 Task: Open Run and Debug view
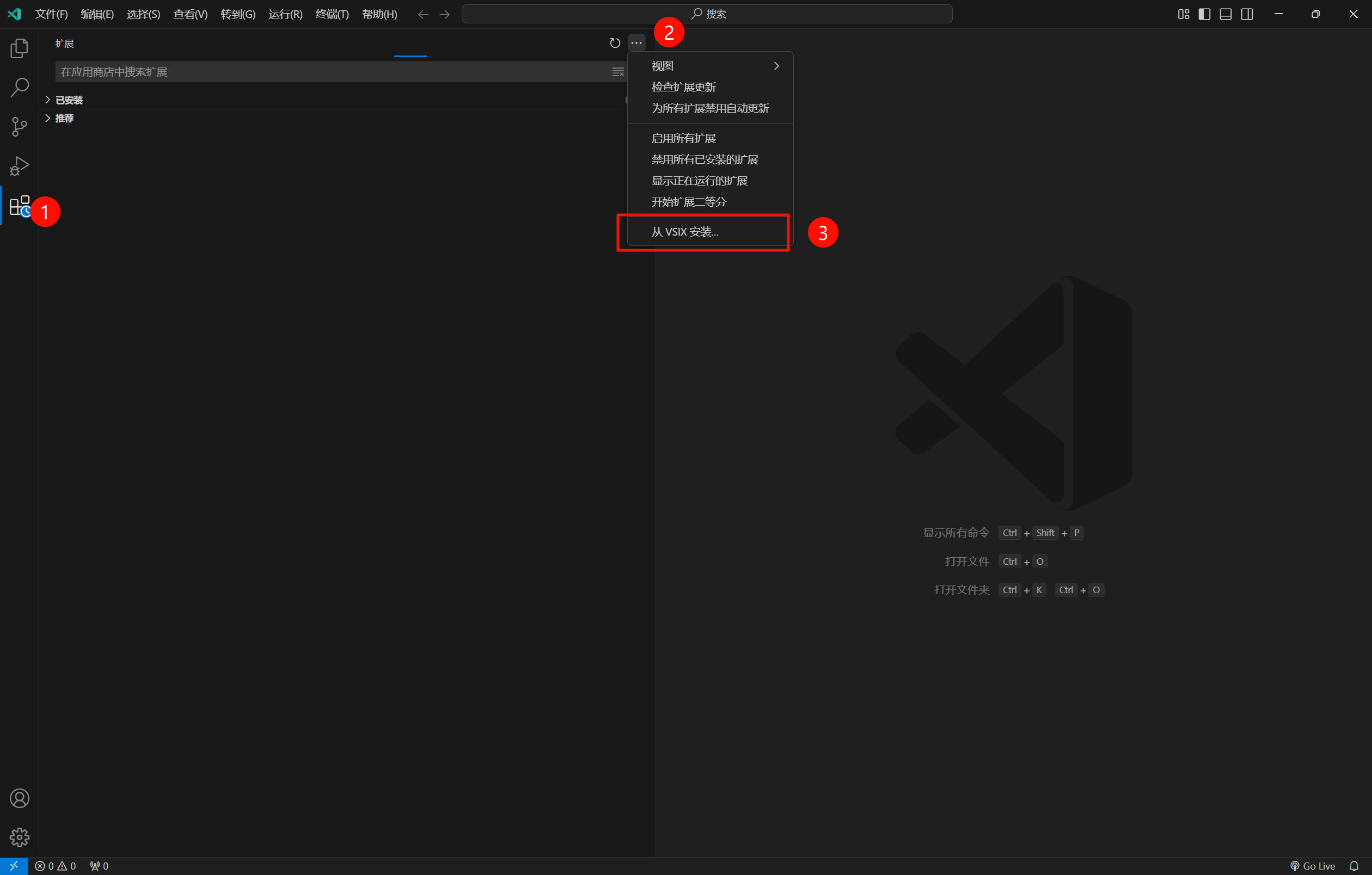click(x=20, y=165)
